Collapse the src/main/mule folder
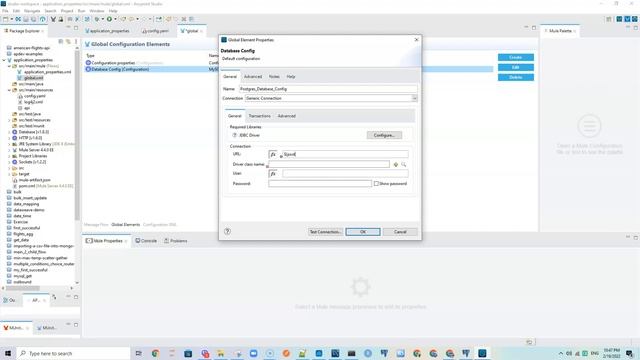640x360 pixels. 9,66
